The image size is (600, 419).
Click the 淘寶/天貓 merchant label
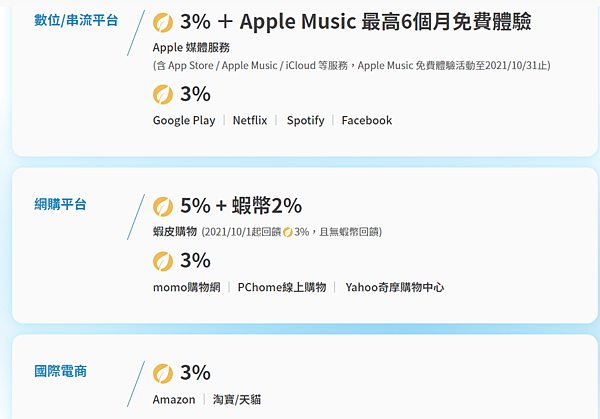[237, 400]
